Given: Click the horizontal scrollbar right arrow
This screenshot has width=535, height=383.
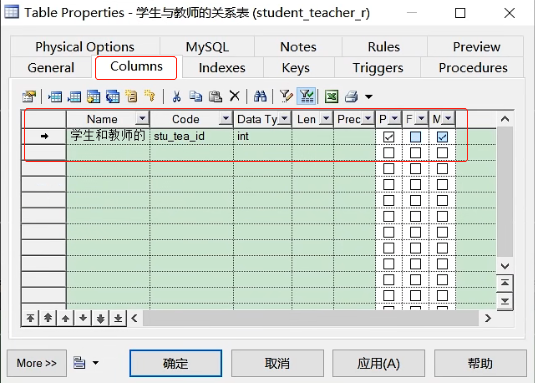Looking at the screenshot, I should tap(488, 318).
